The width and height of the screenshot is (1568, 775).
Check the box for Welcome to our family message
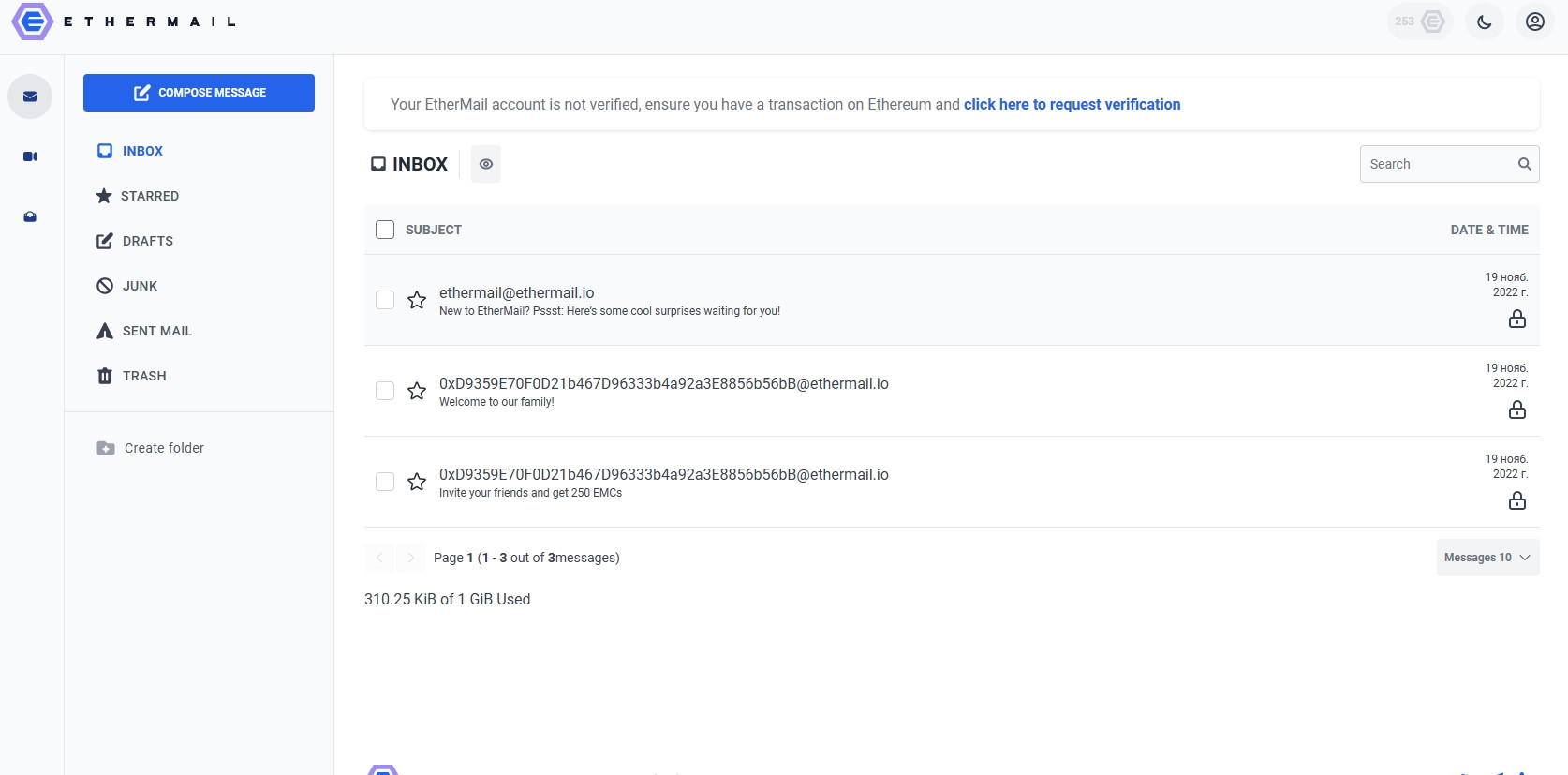pos(385,391)
